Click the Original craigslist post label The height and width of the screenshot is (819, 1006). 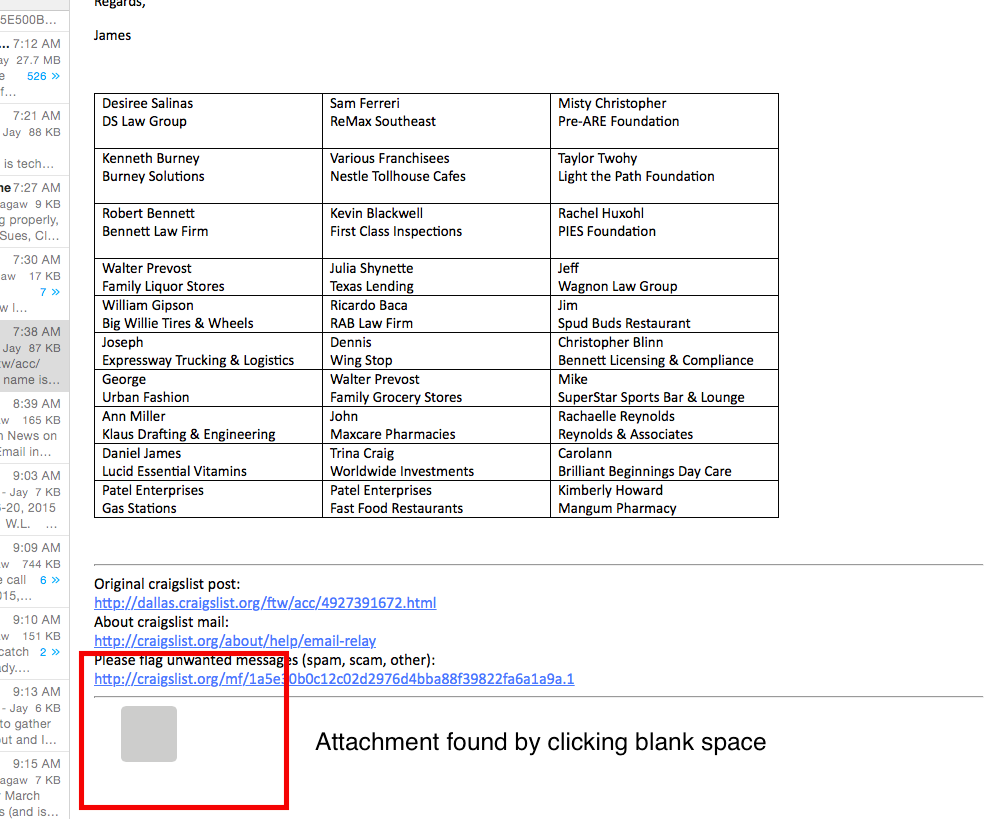coord(167,584)
